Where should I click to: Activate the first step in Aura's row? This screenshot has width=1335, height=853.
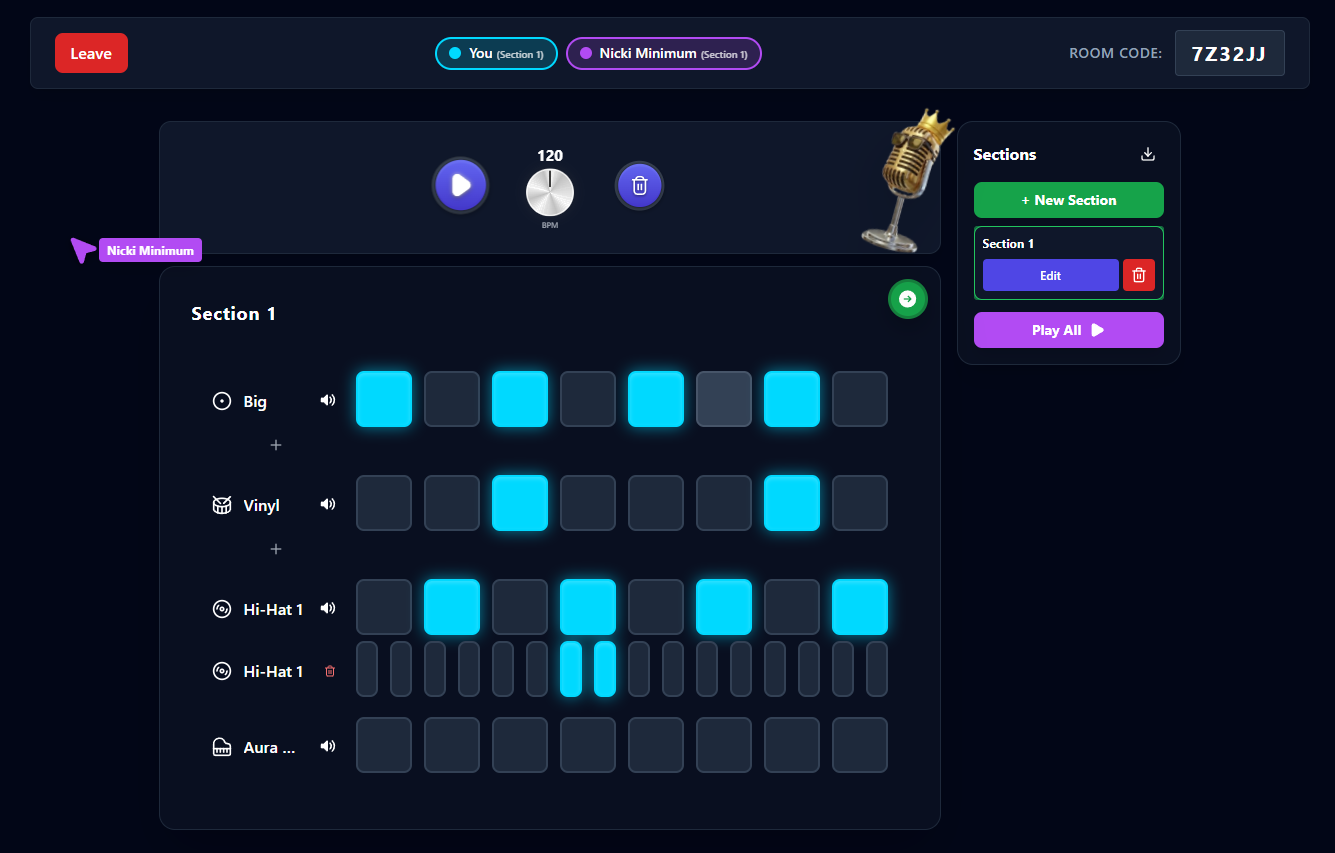[384, 745]
